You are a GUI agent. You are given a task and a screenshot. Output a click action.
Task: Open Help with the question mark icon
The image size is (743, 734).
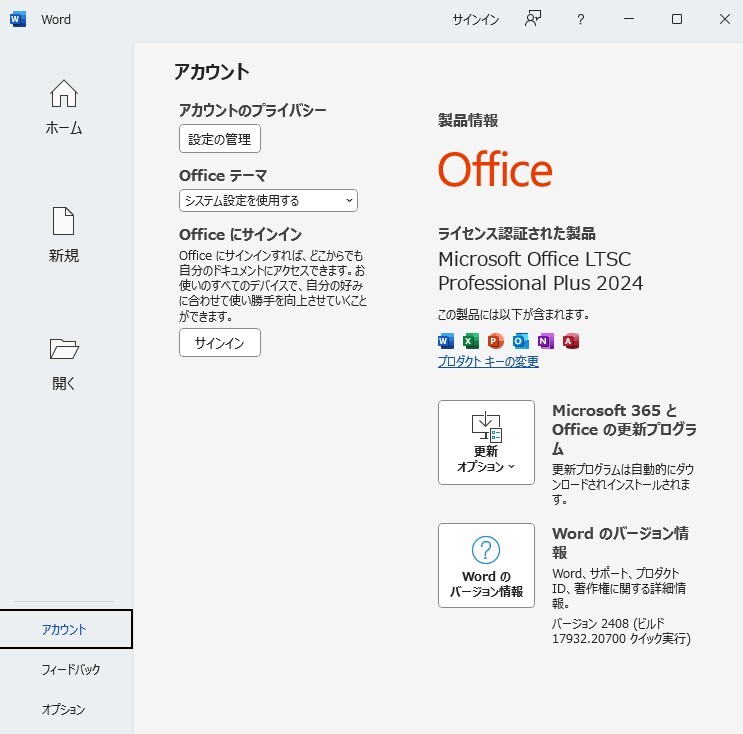click(581, 19)
